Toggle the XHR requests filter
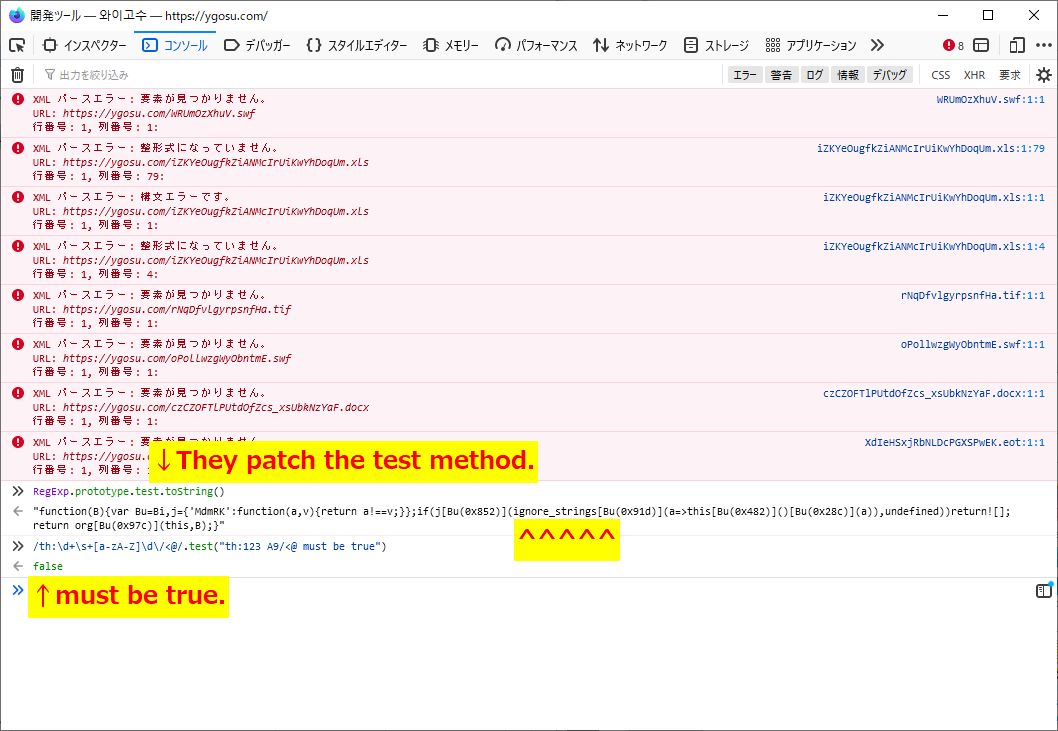The image size is (1058, 731). tap(972, 74)
